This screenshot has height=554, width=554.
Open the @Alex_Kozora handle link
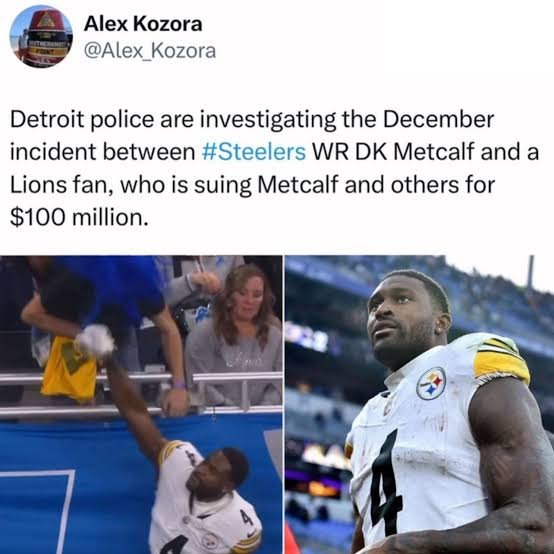[150, 51]
